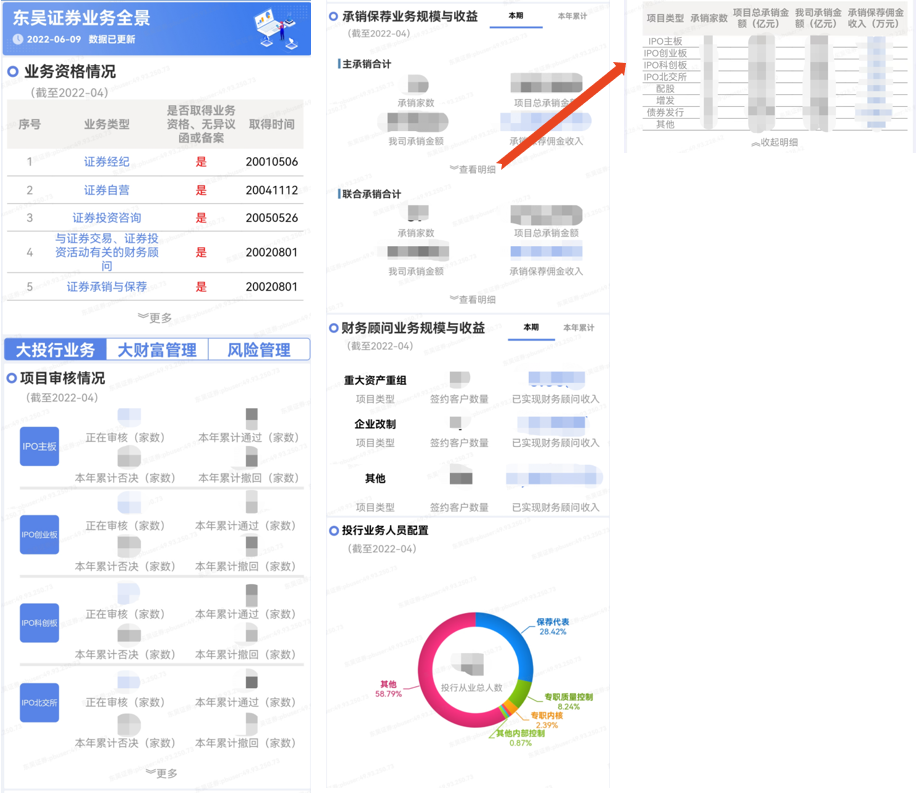
Task: Open the 与证券交易、证券投资活动有关的财务顾问 link
Action: [x=106, y=252]
